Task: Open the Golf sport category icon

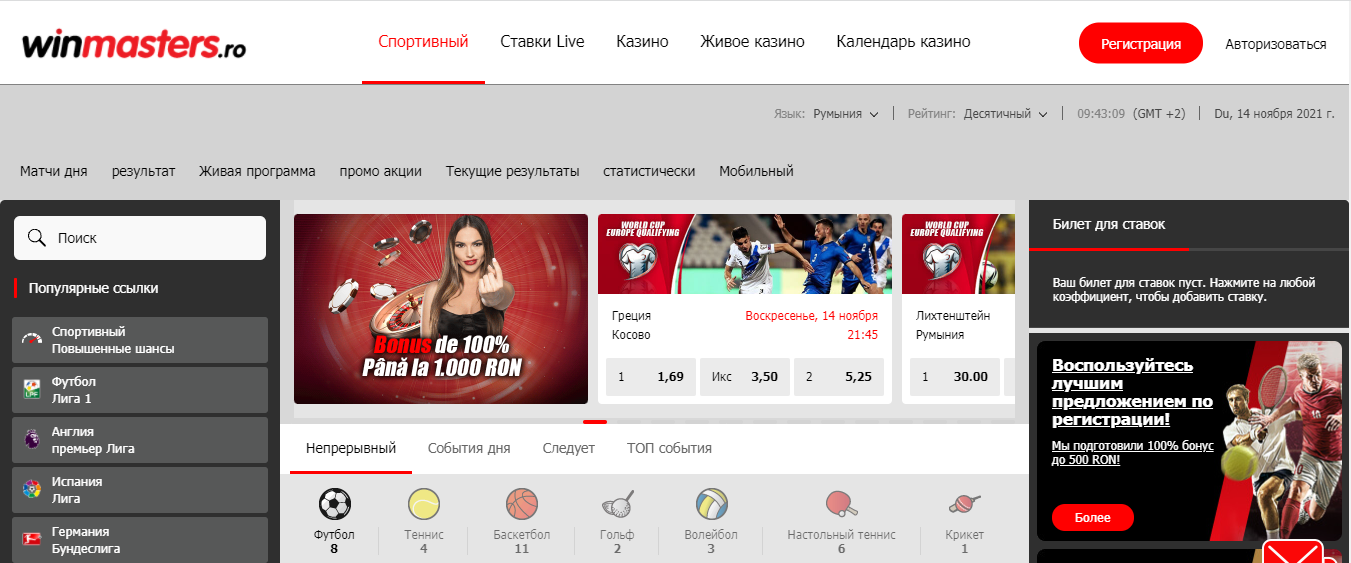Action: coord(617,504)
